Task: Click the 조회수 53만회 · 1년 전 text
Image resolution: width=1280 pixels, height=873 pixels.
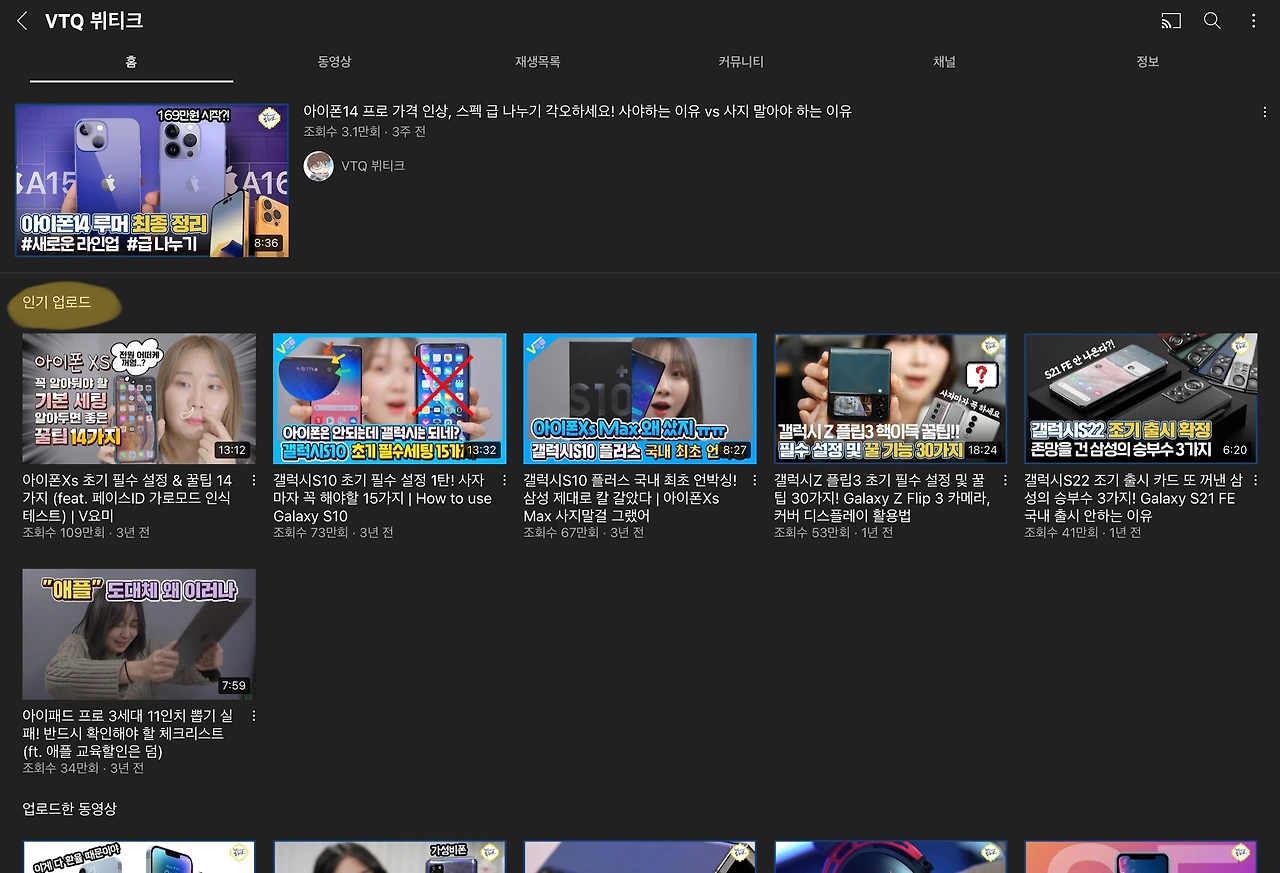Action: [x=834, y=533]
